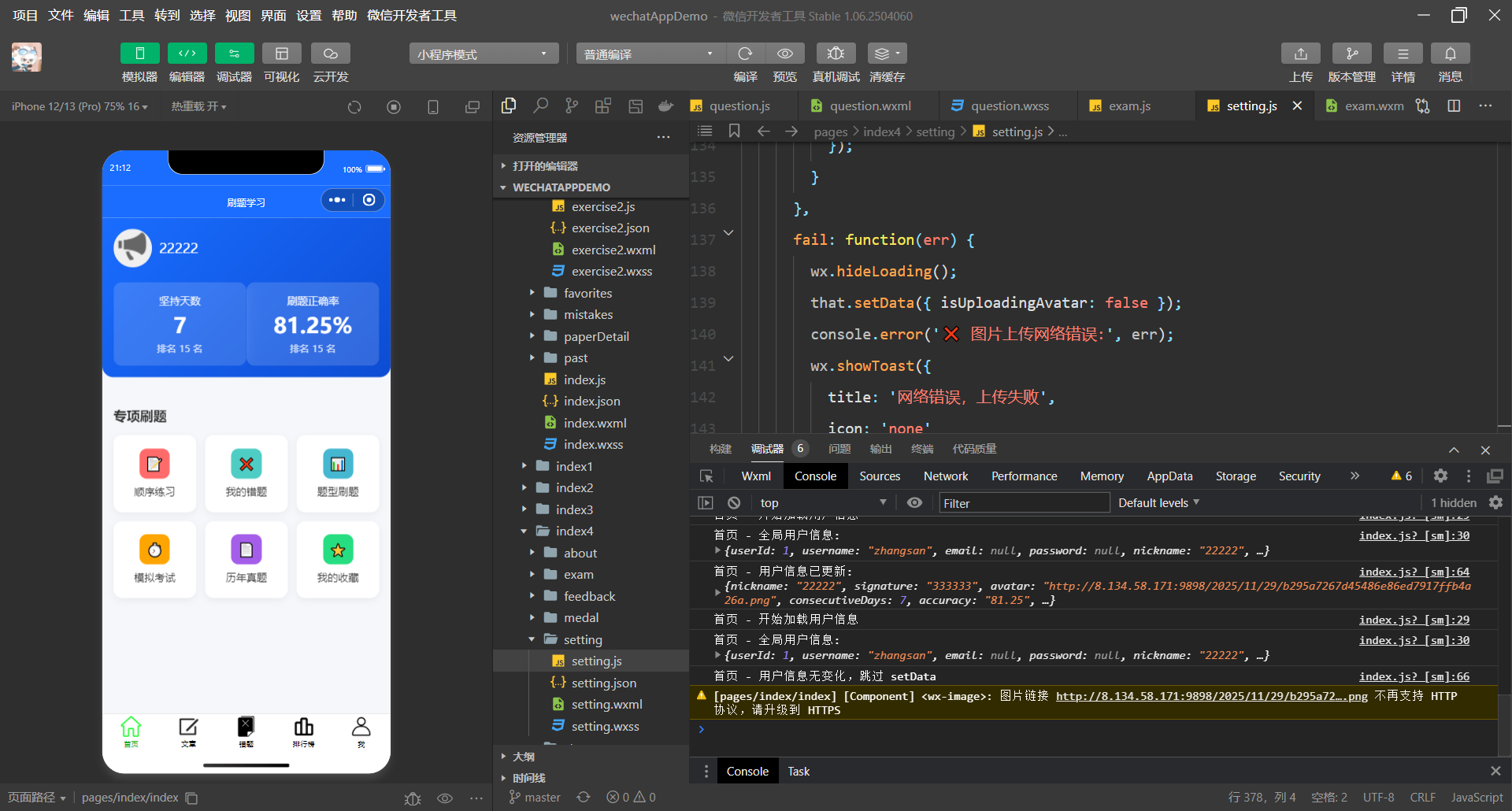Open the 消息 notifications bell

[1451, 54]
